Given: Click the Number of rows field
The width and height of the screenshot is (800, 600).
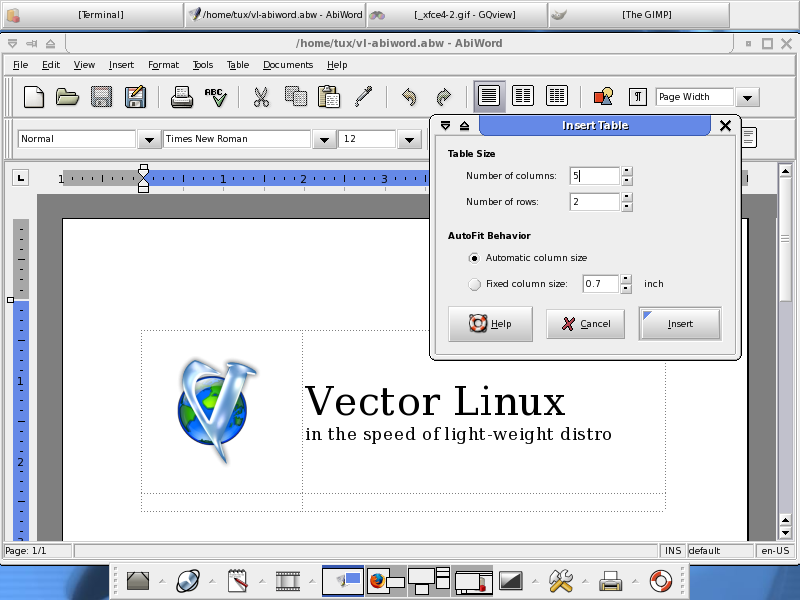Looking at the screenshot, I should point(595,202).
